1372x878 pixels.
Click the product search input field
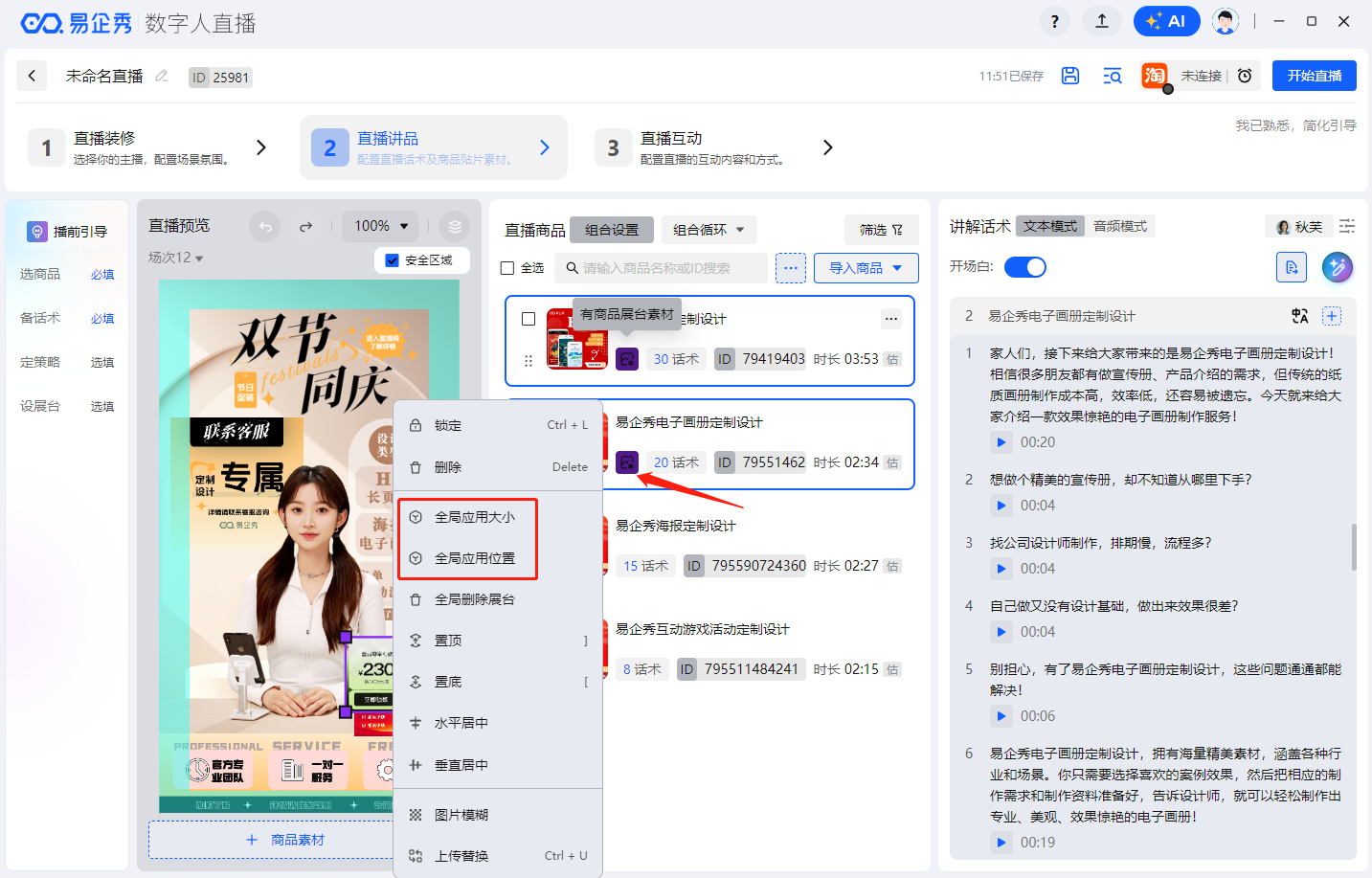661,268
